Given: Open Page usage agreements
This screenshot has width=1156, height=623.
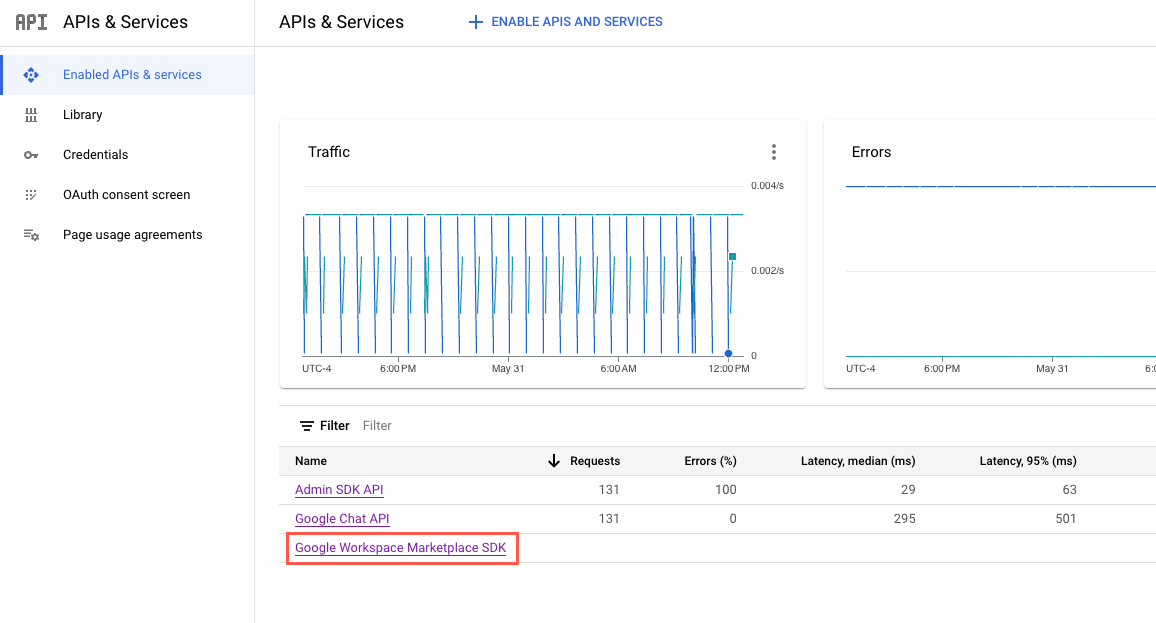Looking at the screenshot, I should pyautogui.click(x=132, y=235).
